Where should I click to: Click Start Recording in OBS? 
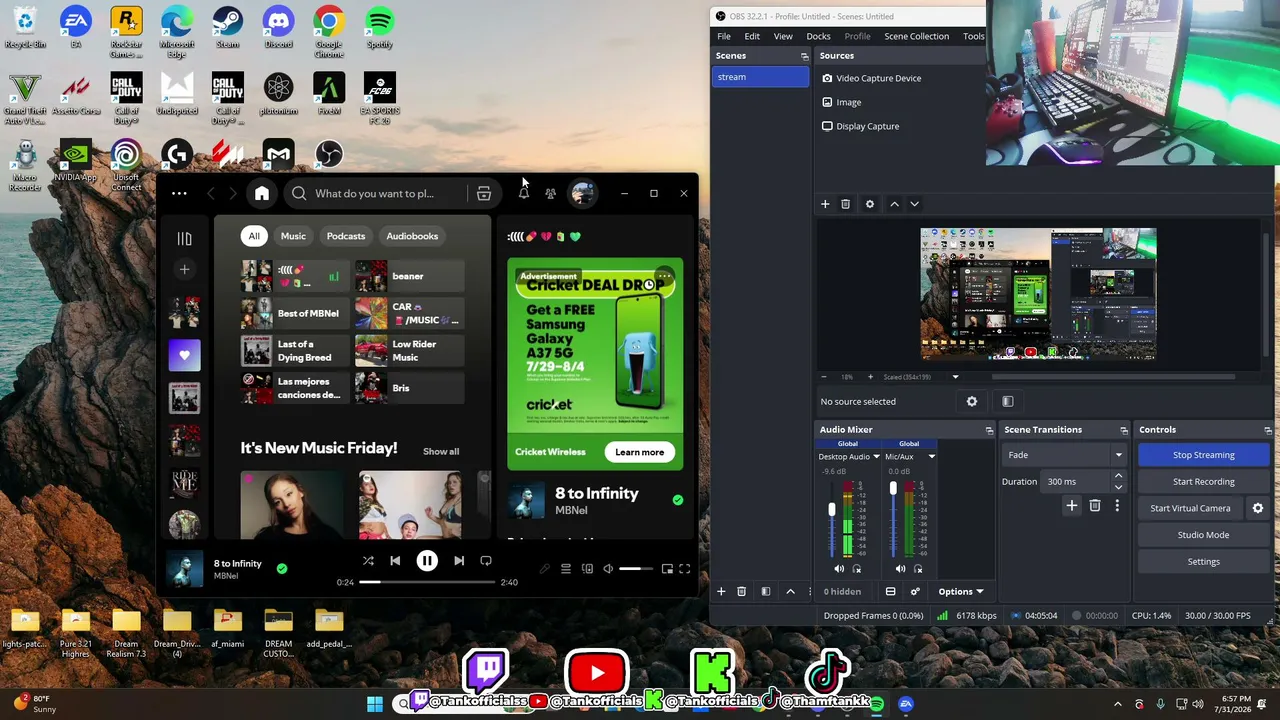[1204, 481]
